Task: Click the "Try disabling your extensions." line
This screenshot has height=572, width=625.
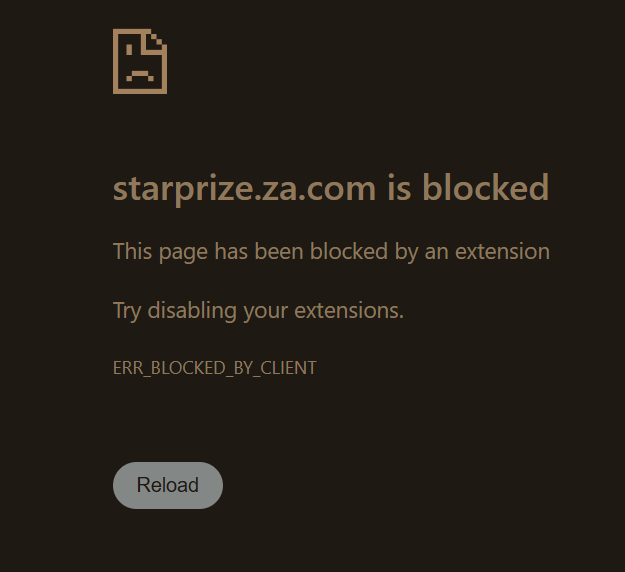Action: [258, 311]
